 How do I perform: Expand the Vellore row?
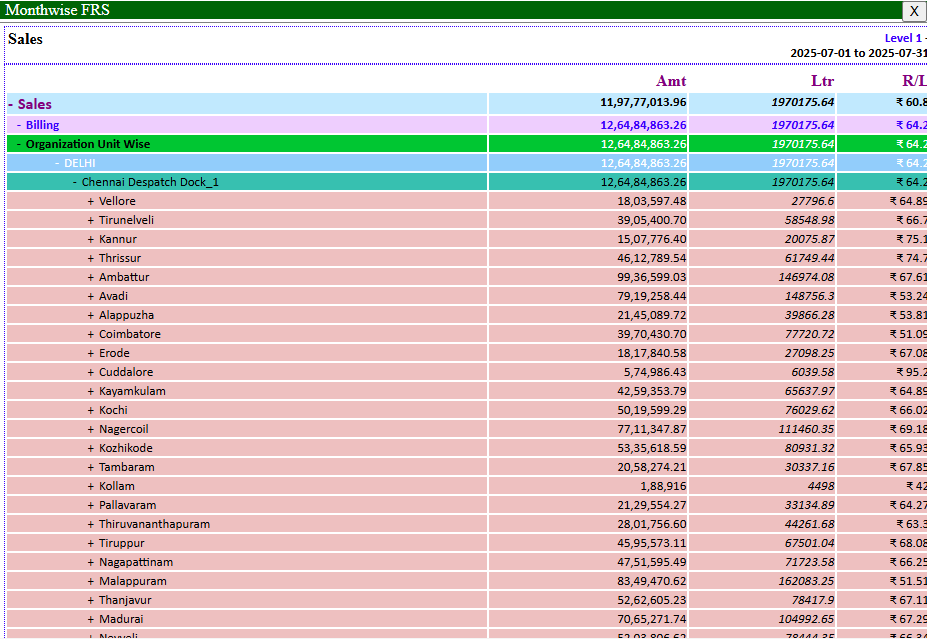[91, 202]
